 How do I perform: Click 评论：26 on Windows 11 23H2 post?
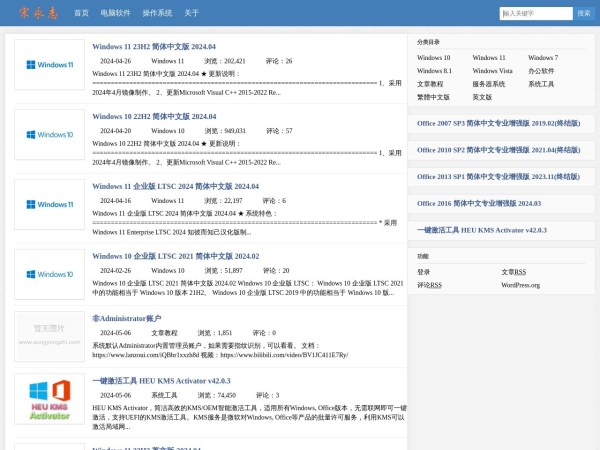point(279,61)
